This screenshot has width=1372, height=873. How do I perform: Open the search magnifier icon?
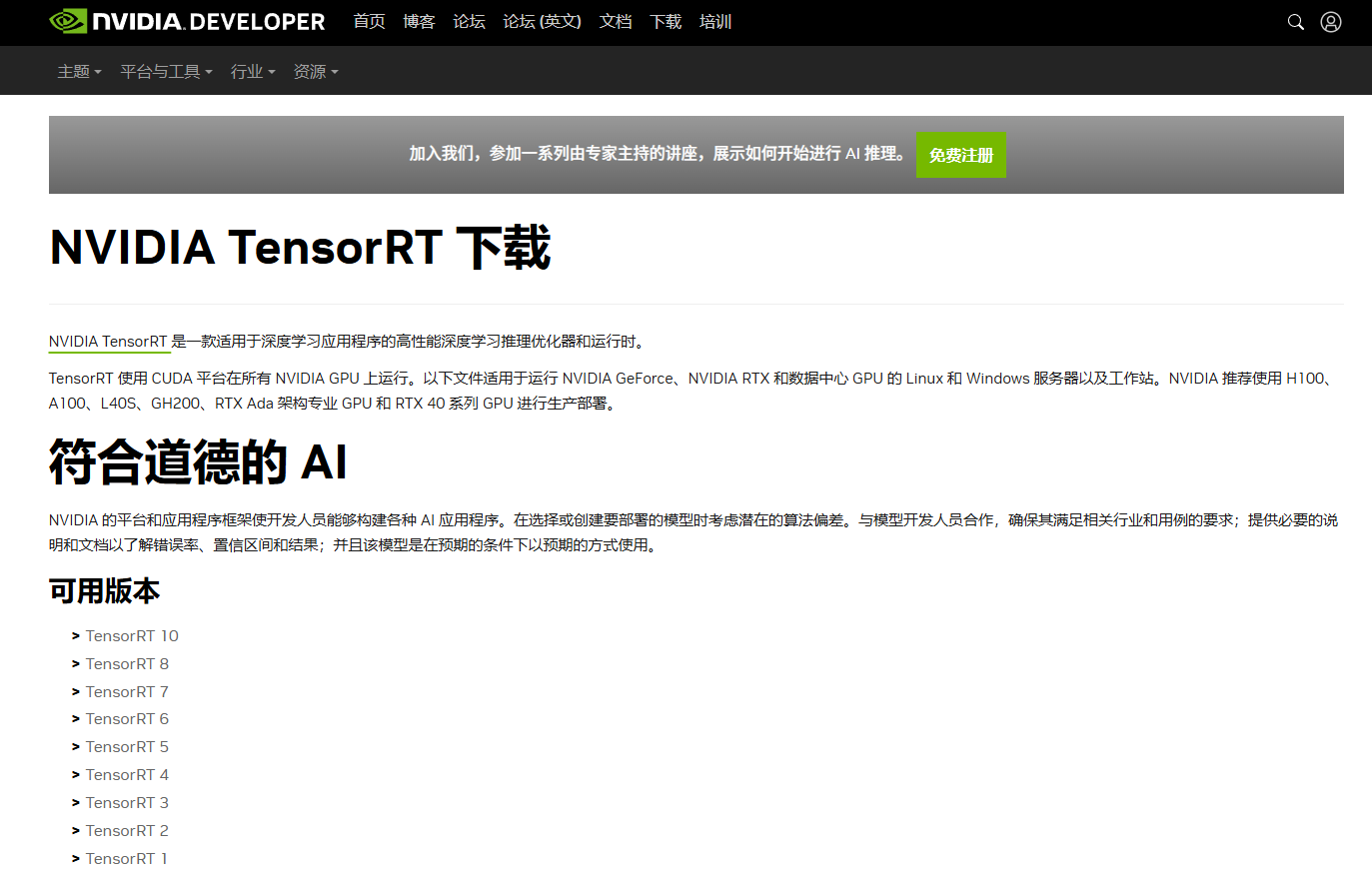pyautogui.click(x=1295, y=22)
